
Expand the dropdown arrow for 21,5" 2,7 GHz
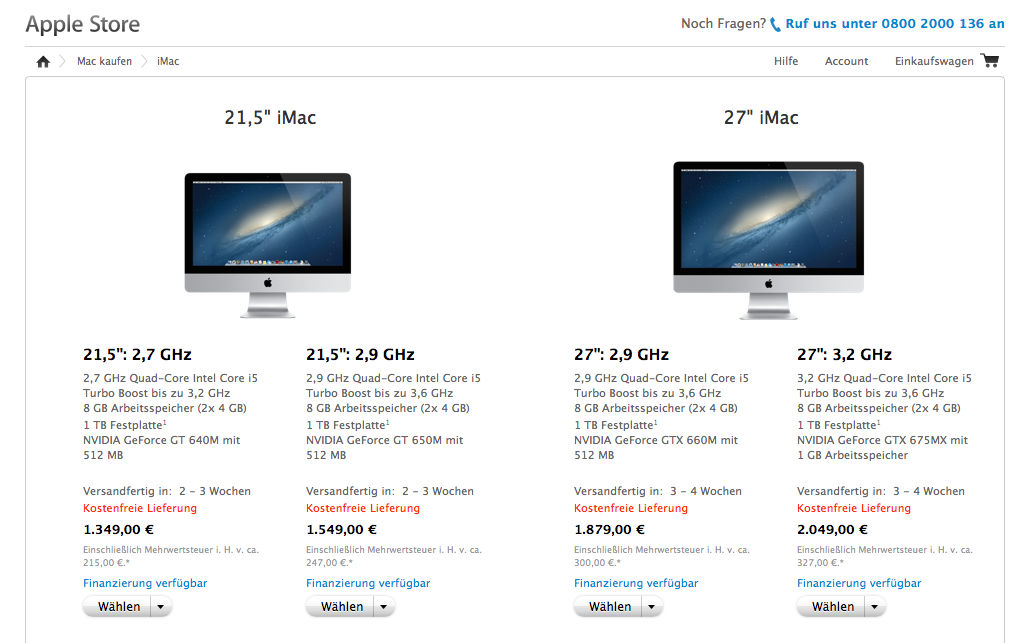pyautogui.click(x=161, y=607)
